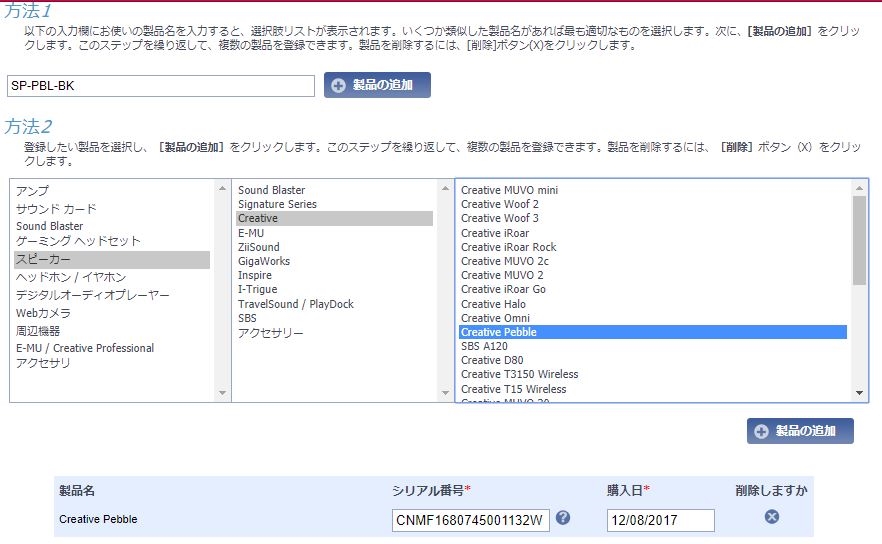Click the purchase date field 12/08/2017
This screenshot has height=544, width=882.
coord(660,520)
